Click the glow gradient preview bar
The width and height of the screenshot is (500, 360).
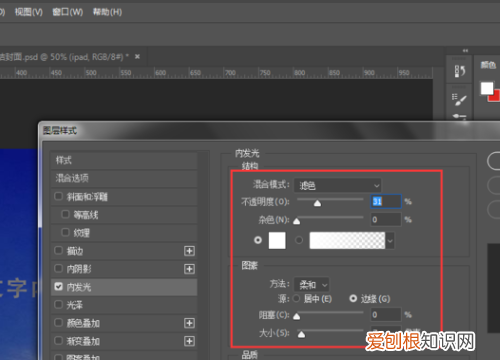point(347,241)
